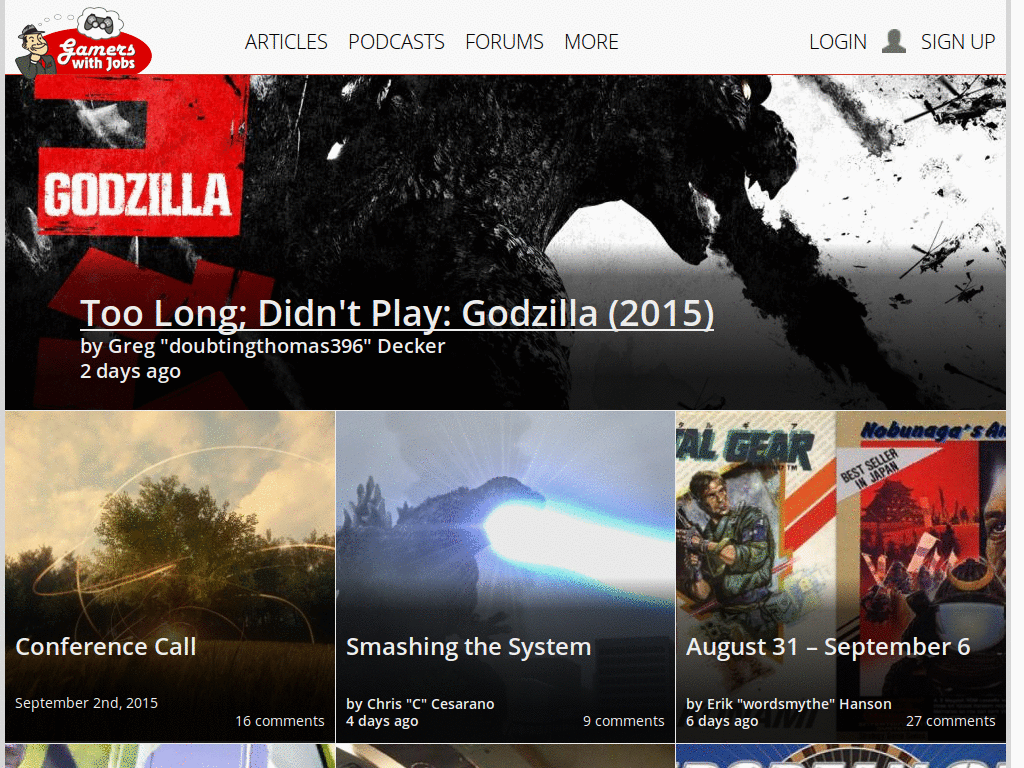Open the Too Long; Didn't Play: Godzilla (2015) headline
Screen dimensions: 1024x768
397,313
